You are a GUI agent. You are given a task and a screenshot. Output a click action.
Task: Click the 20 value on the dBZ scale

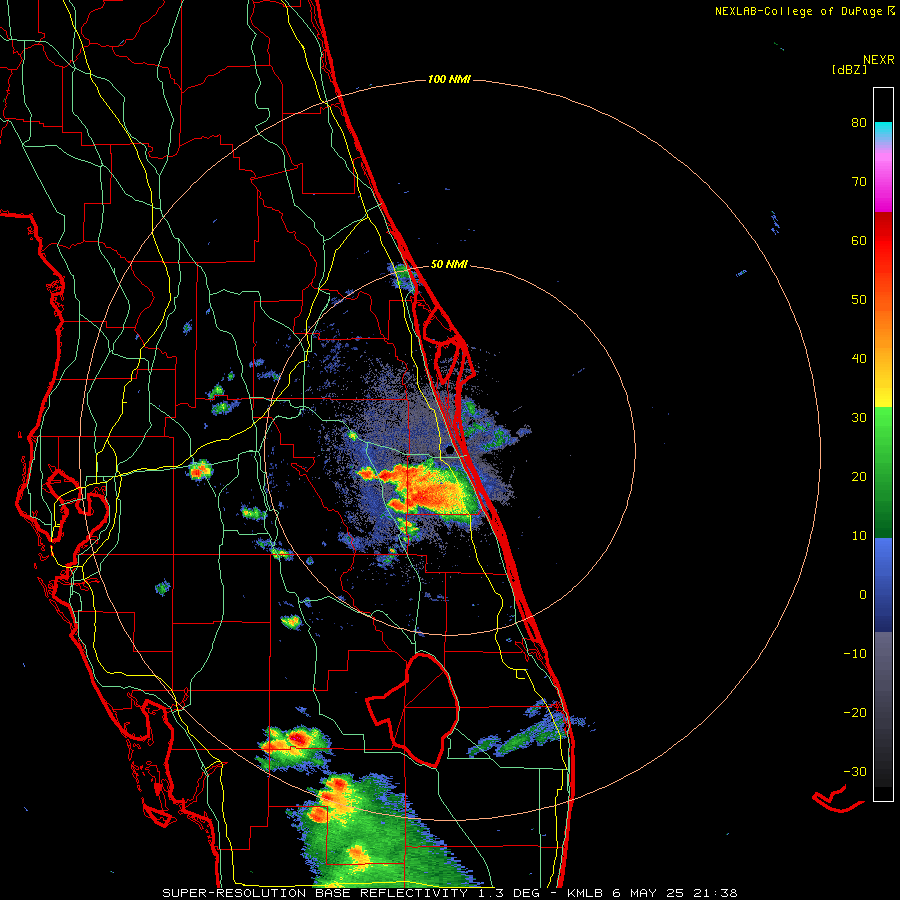(x=859, y=476)
